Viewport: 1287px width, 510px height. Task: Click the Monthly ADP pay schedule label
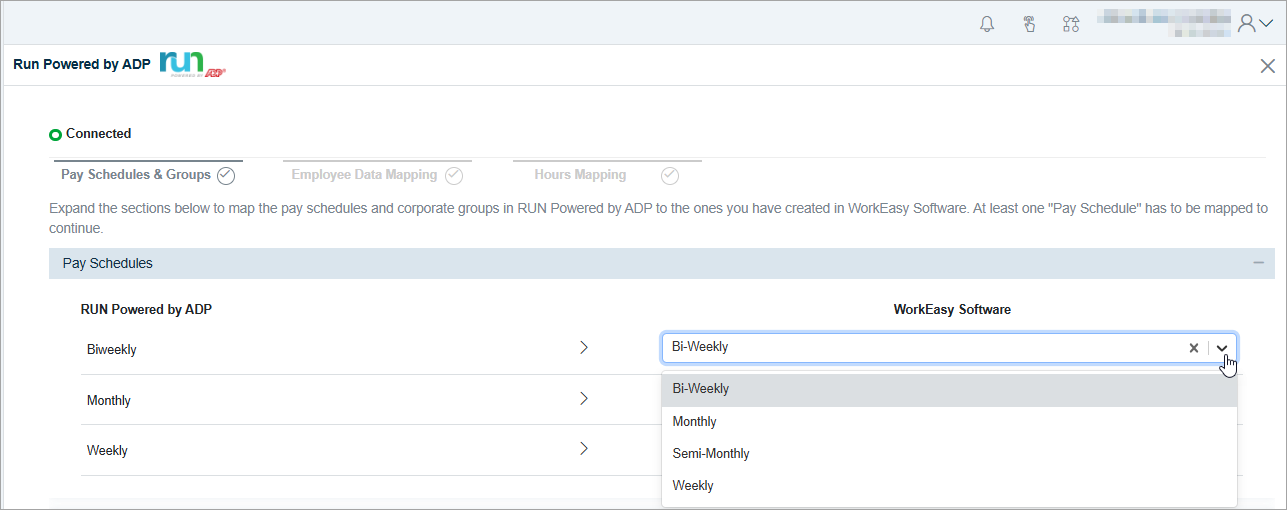click(109, 401)
